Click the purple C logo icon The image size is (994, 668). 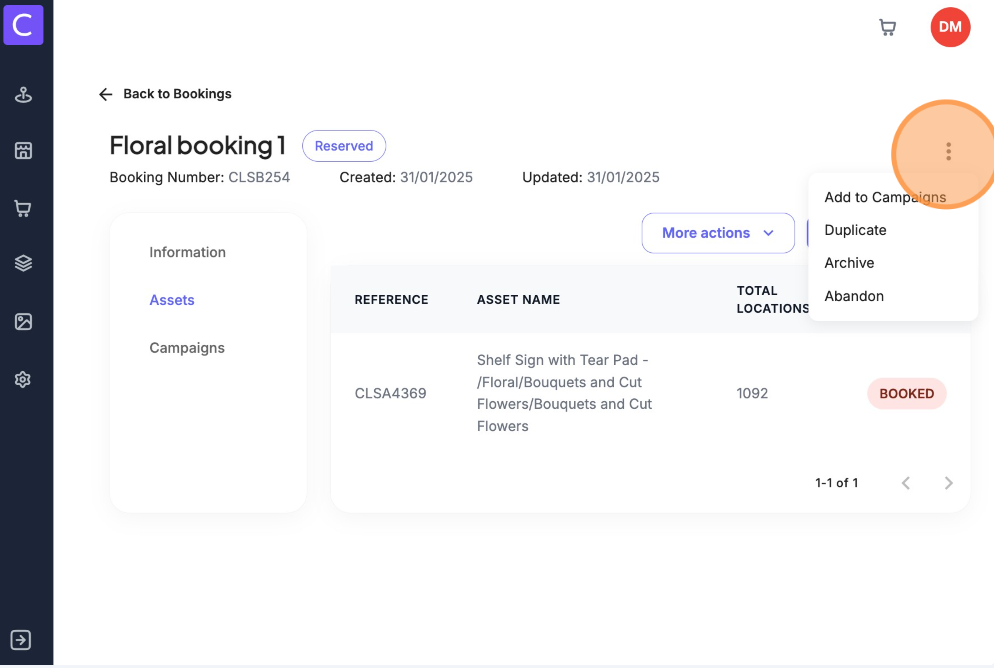(23, 23)
